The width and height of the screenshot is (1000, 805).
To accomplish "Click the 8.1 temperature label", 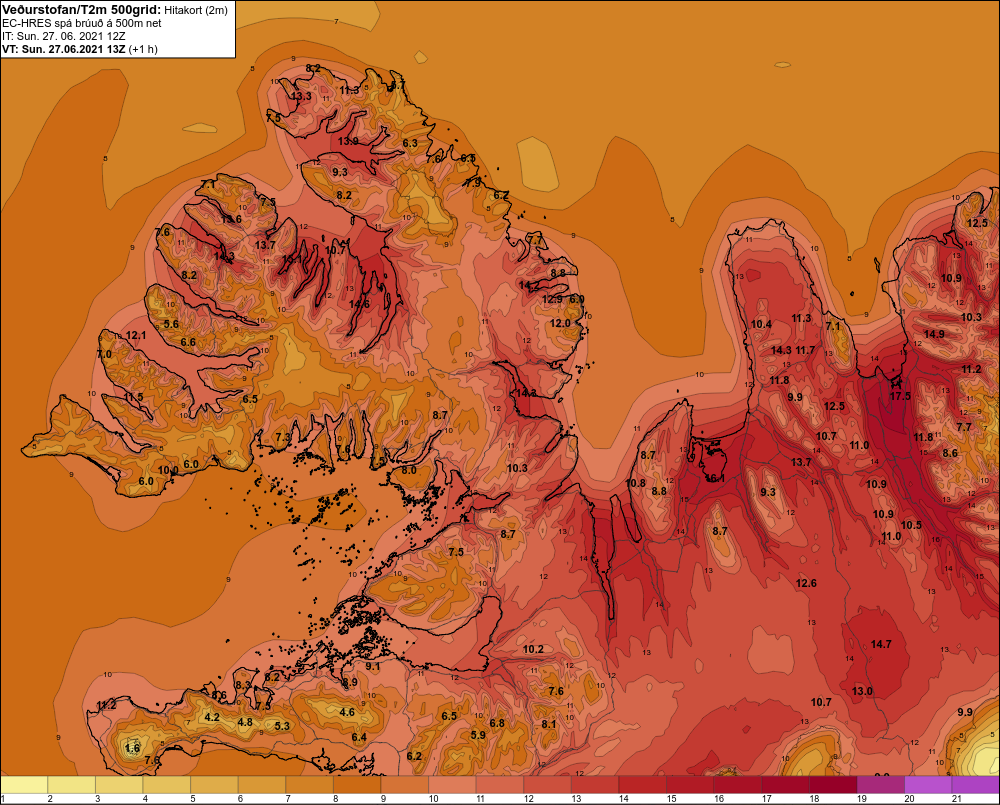I will point(548,724).
